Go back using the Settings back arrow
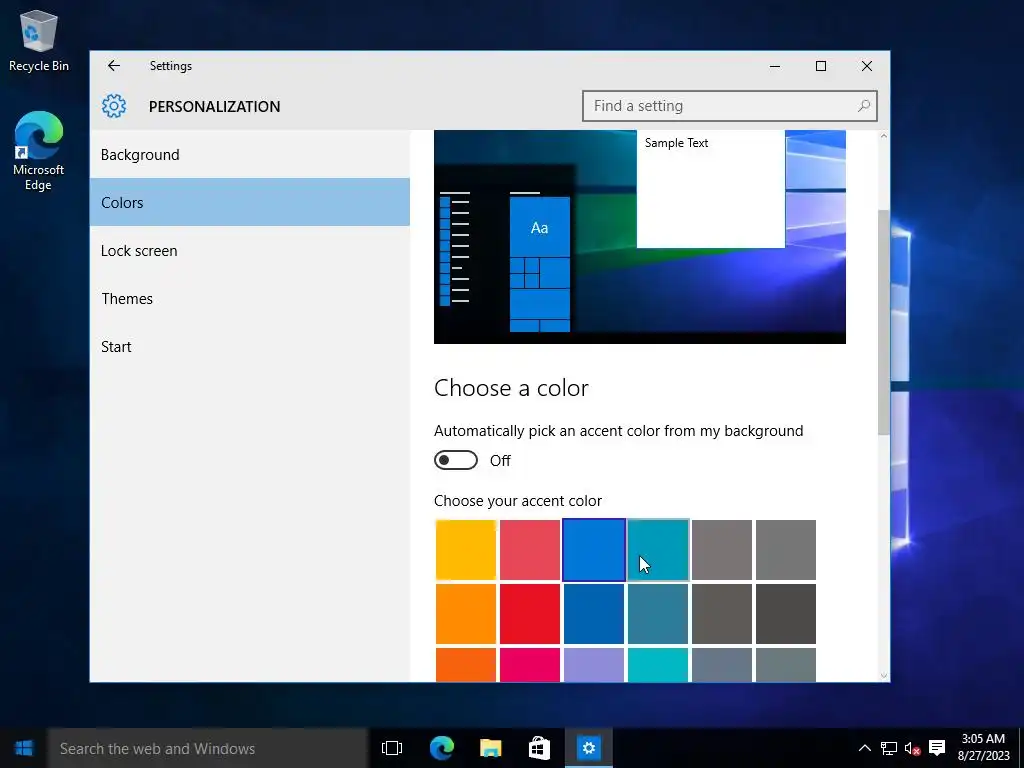The image size is (1024, 768). 114,66
